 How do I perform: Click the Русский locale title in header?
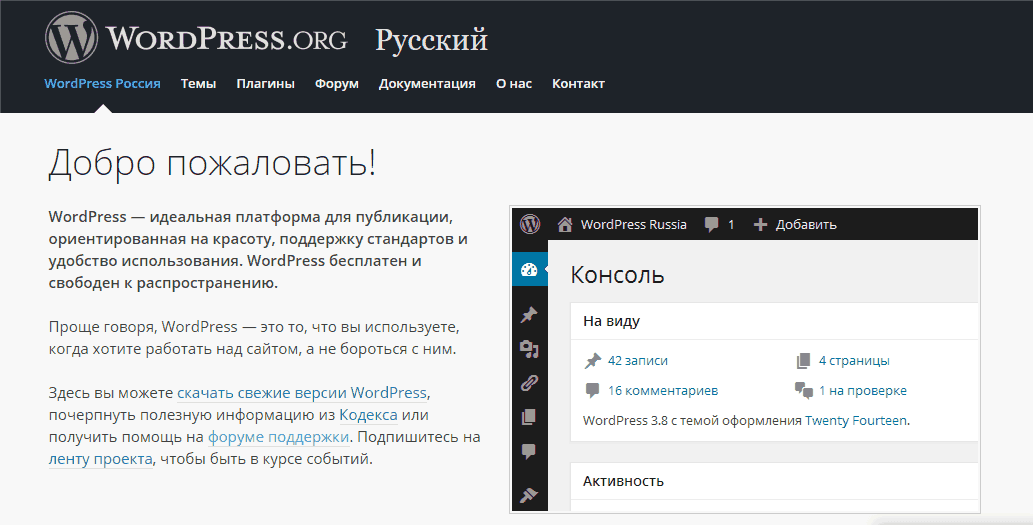point(432,41)
